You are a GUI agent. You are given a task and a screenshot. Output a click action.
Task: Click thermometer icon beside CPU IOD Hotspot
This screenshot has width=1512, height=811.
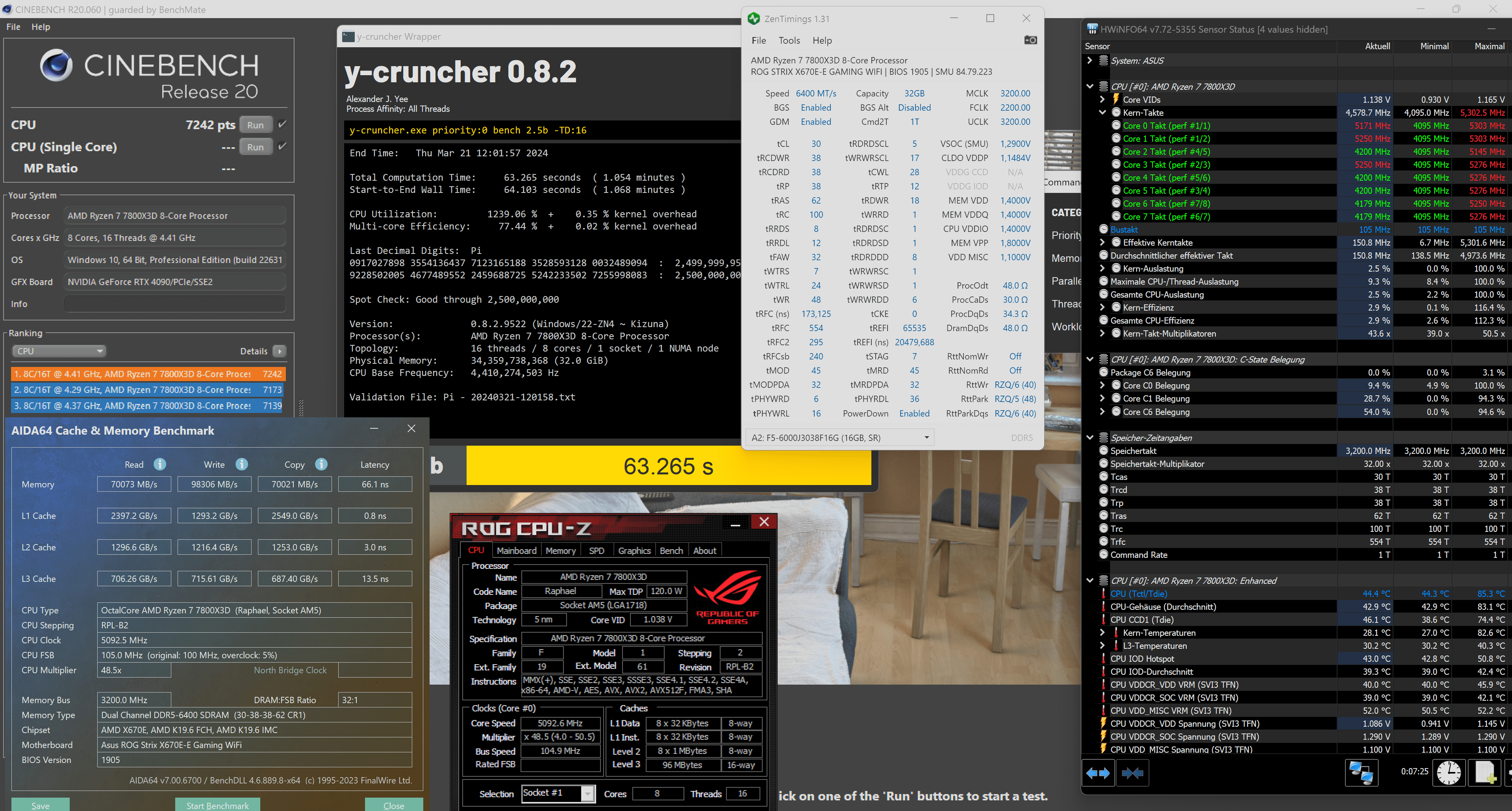point(1103,658)
